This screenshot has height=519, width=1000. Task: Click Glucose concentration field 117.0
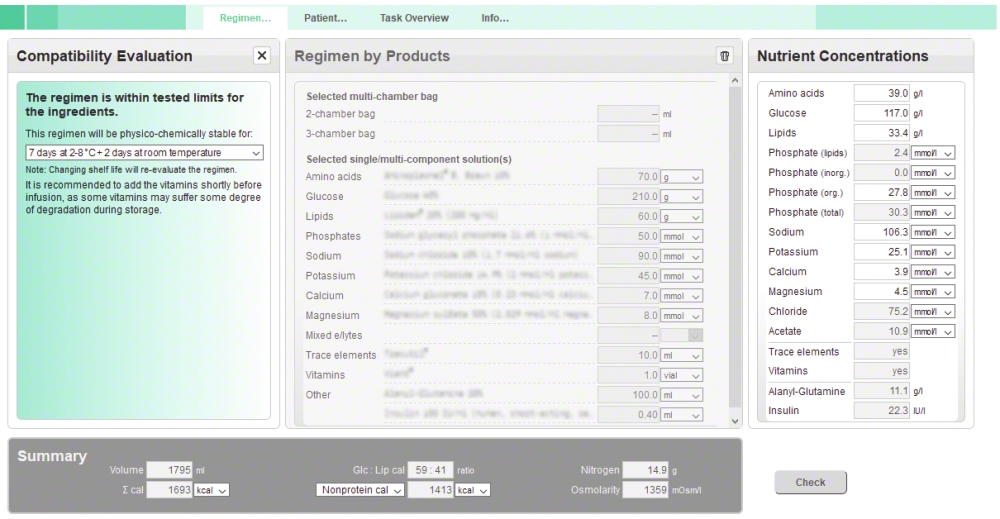[x=881, y=113]
